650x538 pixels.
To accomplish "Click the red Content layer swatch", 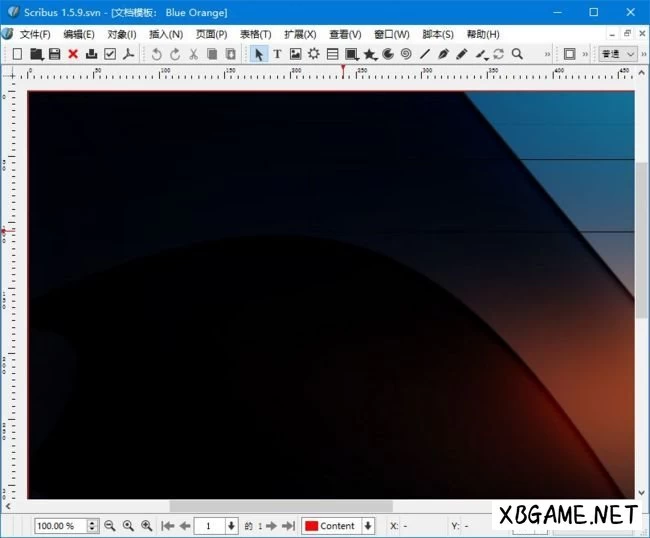I will (x=311, y=526).
